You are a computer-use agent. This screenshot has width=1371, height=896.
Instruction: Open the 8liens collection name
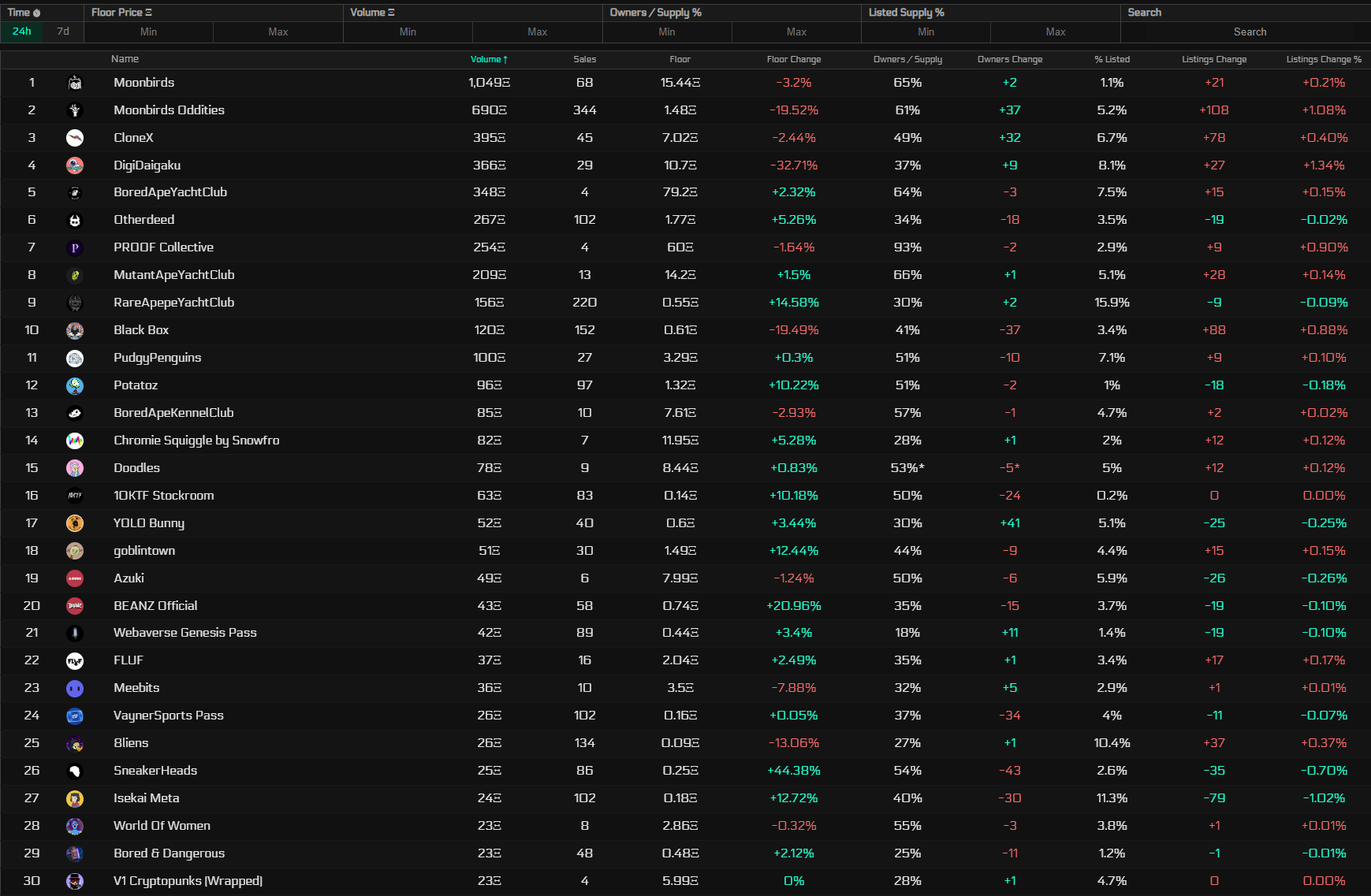tap(131, 743)
